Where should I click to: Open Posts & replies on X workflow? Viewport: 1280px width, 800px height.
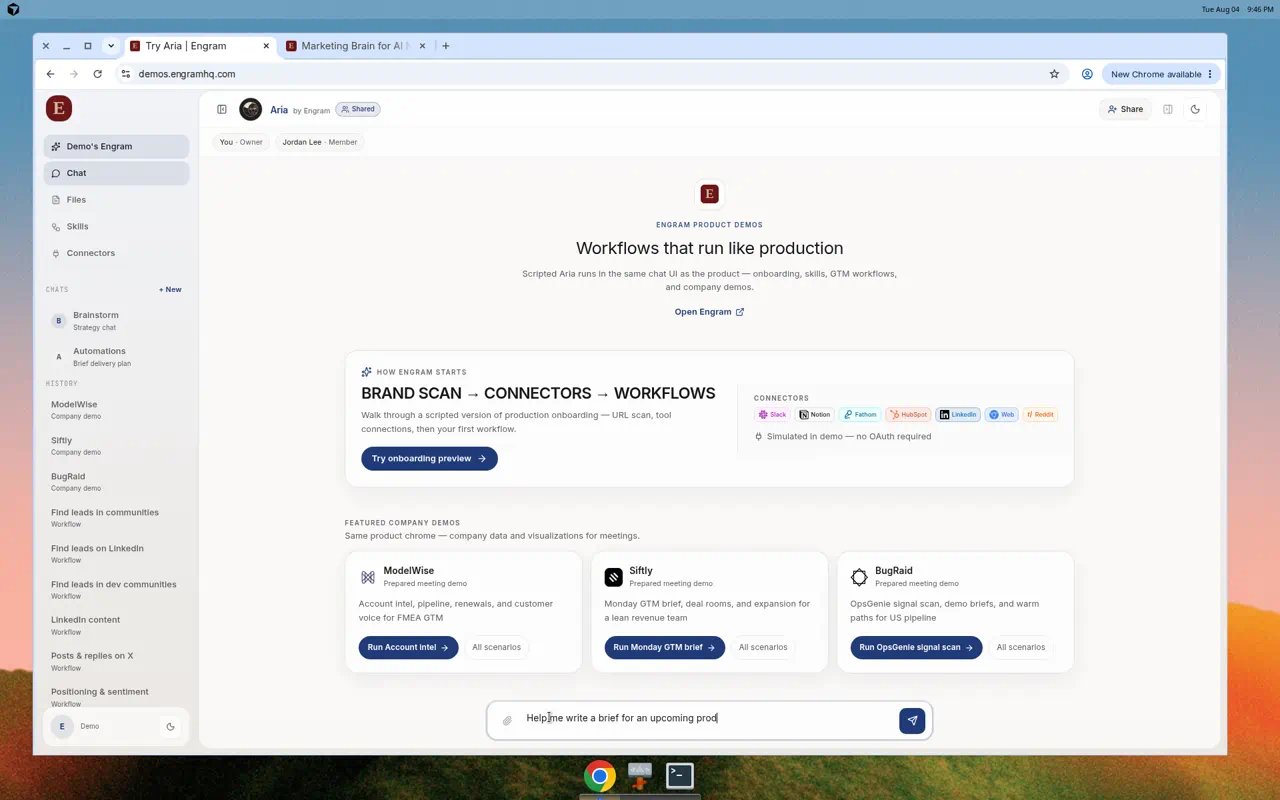116,661
